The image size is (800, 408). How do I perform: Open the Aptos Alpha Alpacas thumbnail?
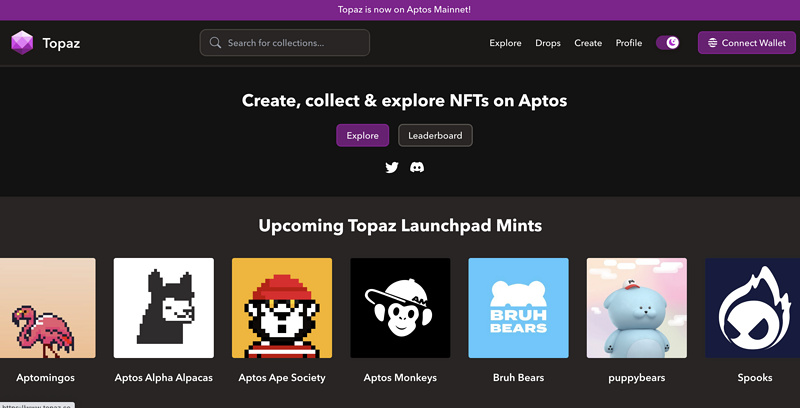coord(164,308)
